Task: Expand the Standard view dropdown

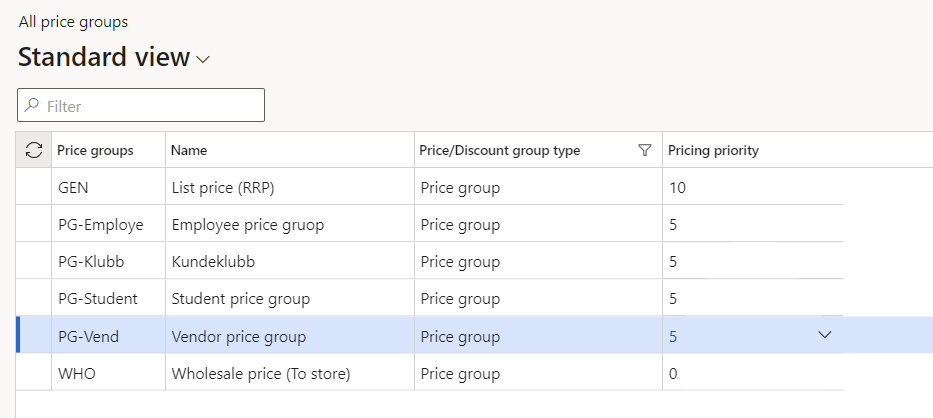Action: click(203, 59)
